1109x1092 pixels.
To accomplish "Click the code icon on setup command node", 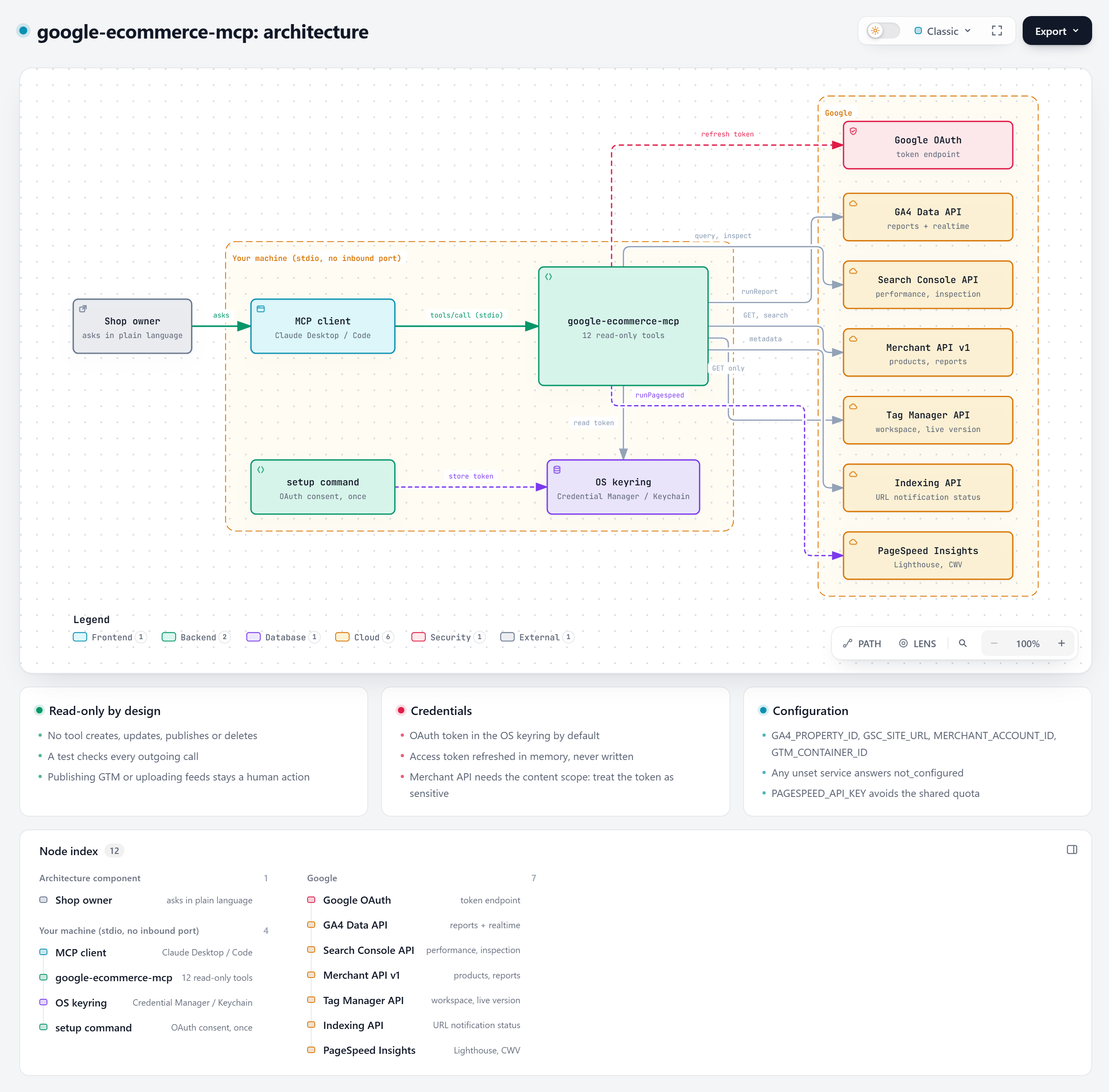I will click(261, 470).
